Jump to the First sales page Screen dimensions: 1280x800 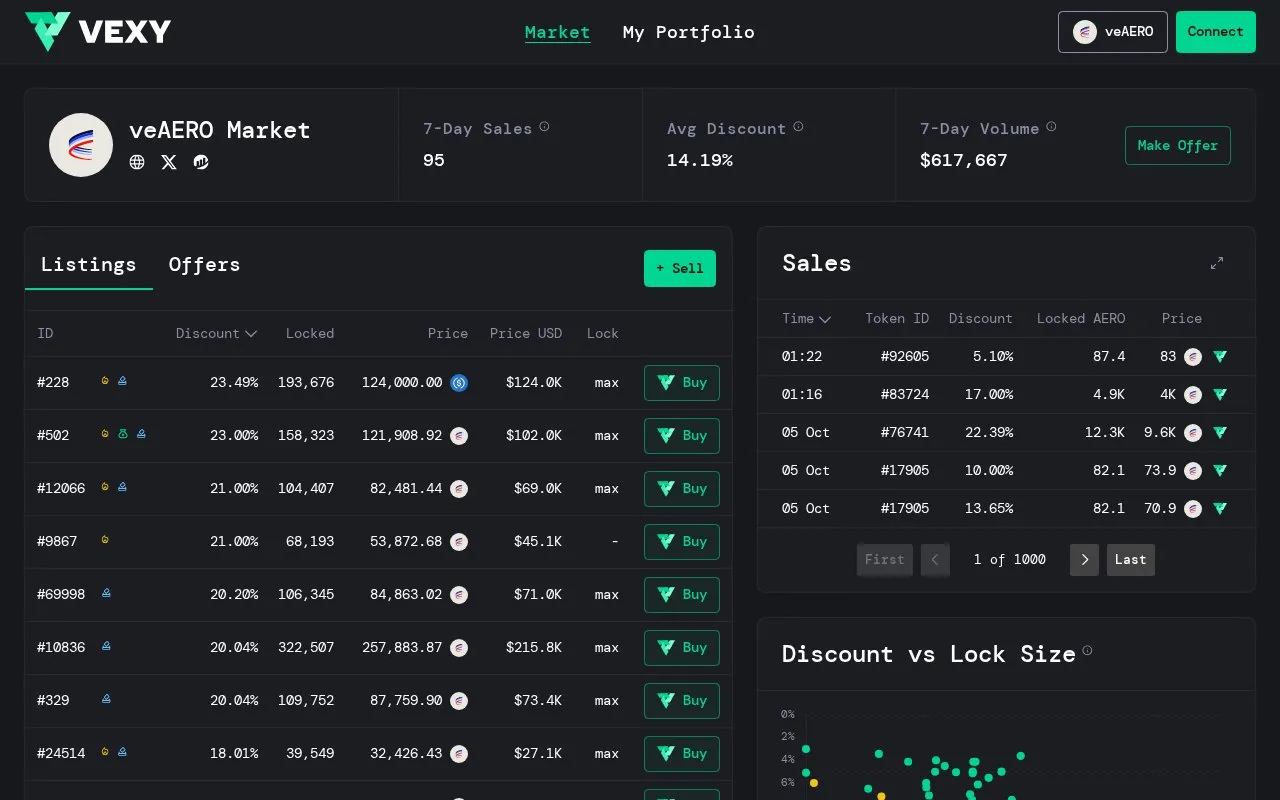885,560
